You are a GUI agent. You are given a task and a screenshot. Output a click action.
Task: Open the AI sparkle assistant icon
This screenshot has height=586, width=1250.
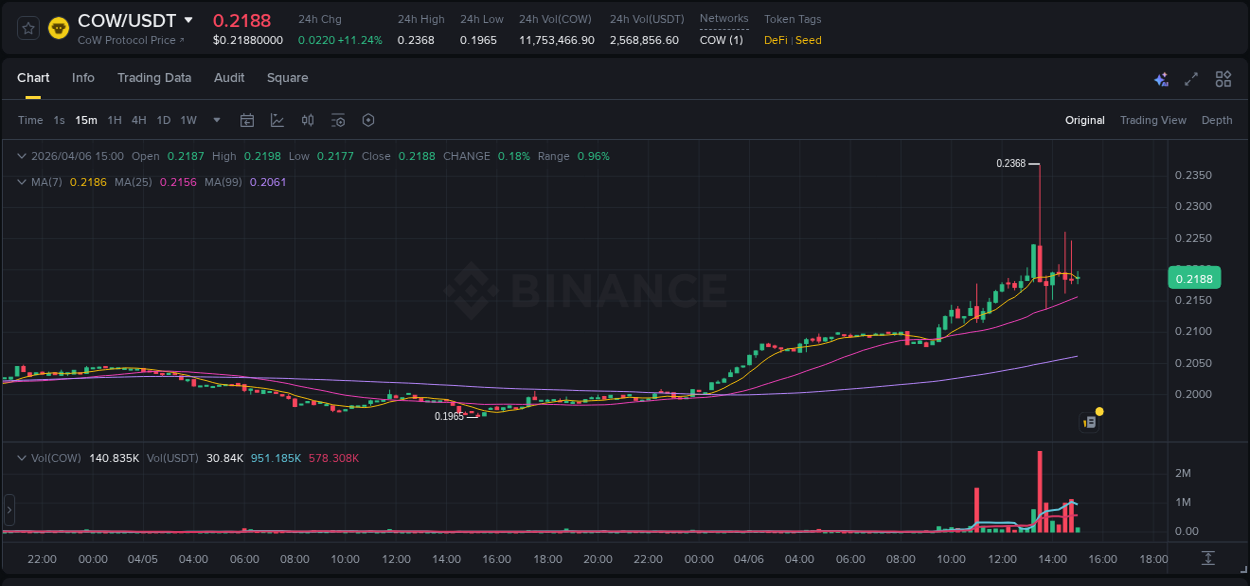click(x=1161, y=79)
